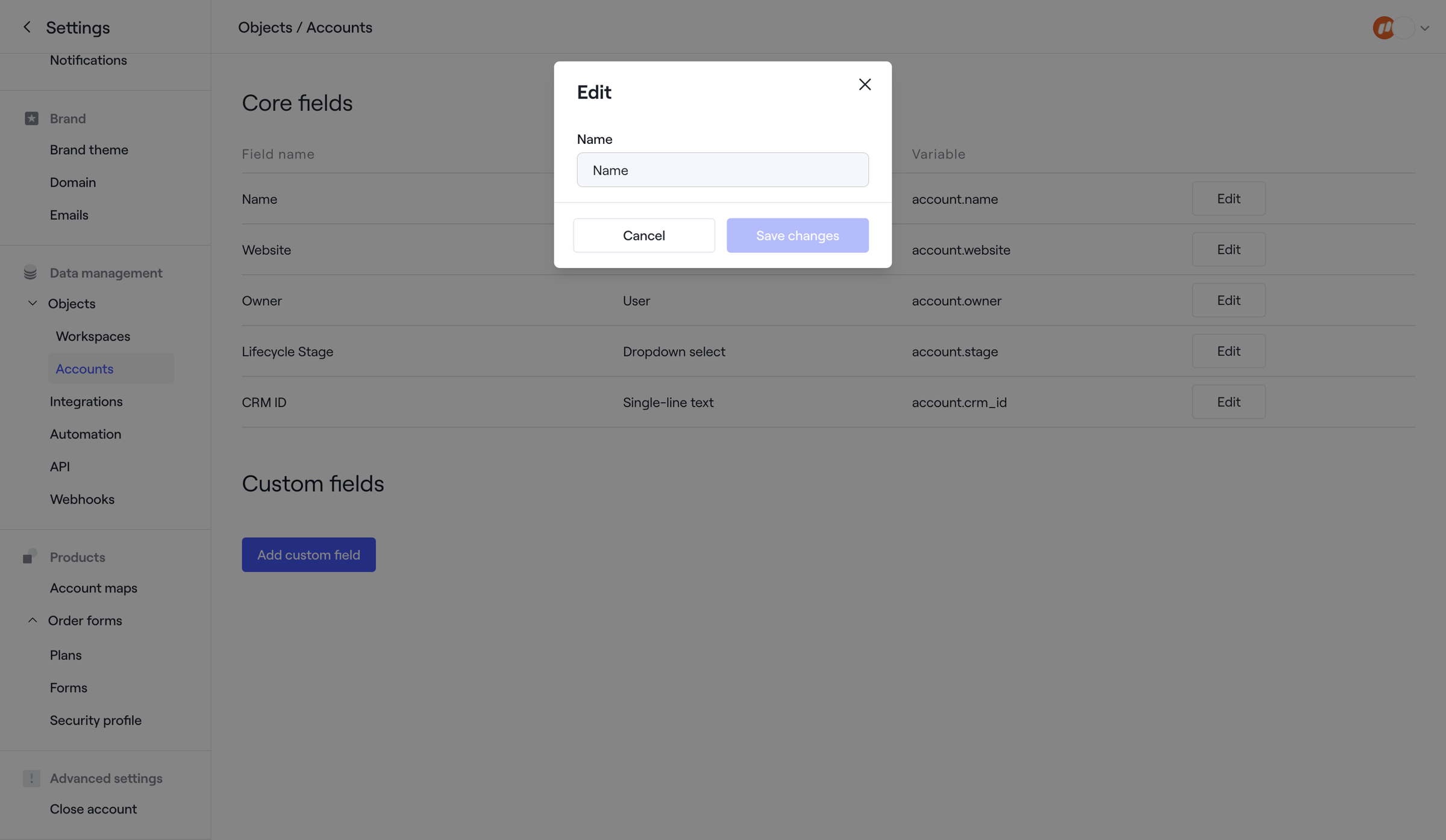Click the Lifecycle Stage field name
This screenshot has height=840, width=1446.
coord(287,352)
